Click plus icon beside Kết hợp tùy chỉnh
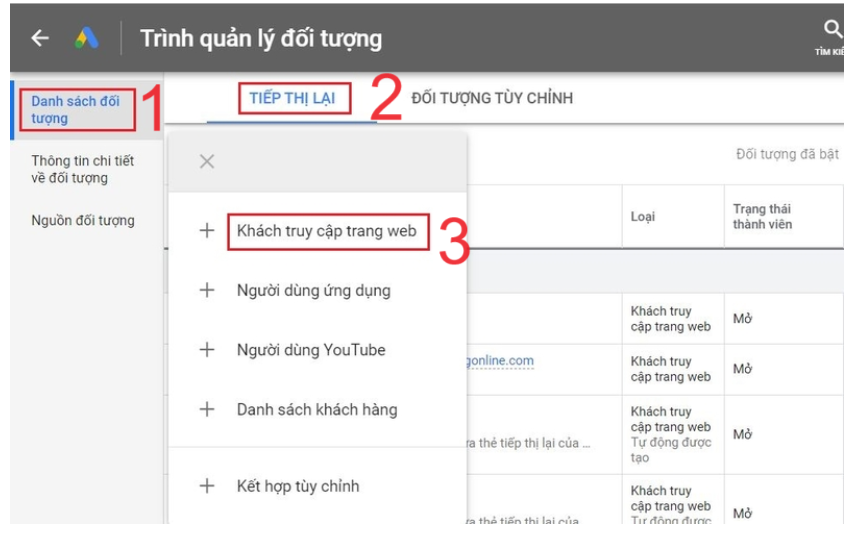Image resolution: width=850 pixels, height=537 pixels. [207, 486]
